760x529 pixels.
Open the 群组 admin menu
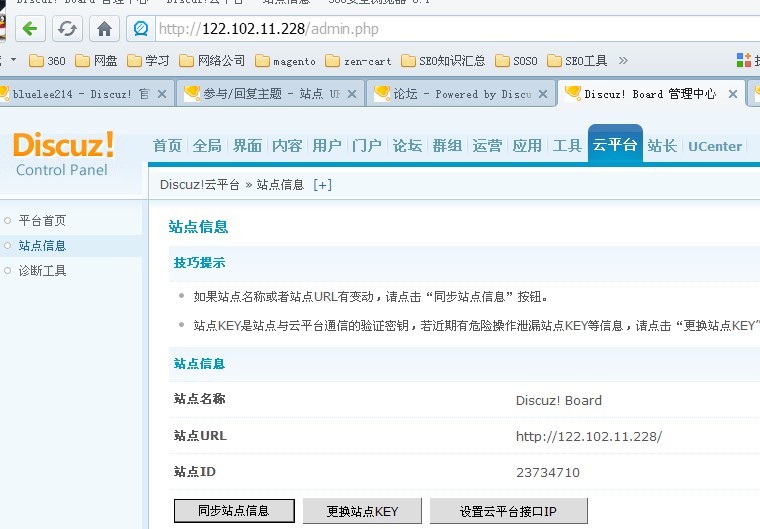tap(447, 145)
